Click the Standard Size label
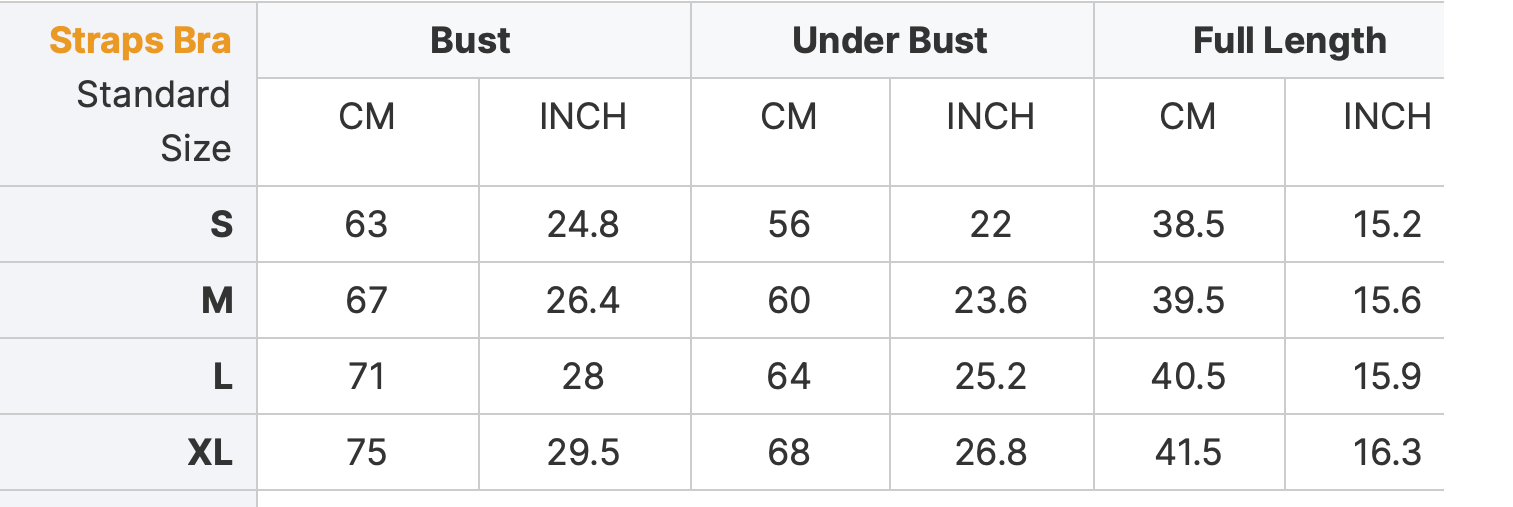1513x507 pixels. coord(153,122)
